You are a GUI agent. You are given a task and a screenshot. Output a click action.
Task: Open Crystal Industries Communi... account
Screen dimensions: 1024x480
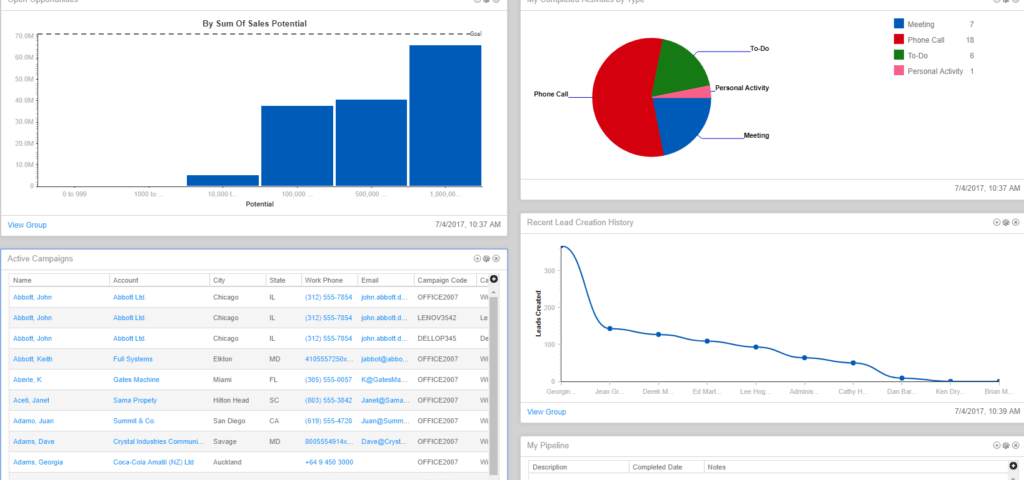tap(158, 441)
